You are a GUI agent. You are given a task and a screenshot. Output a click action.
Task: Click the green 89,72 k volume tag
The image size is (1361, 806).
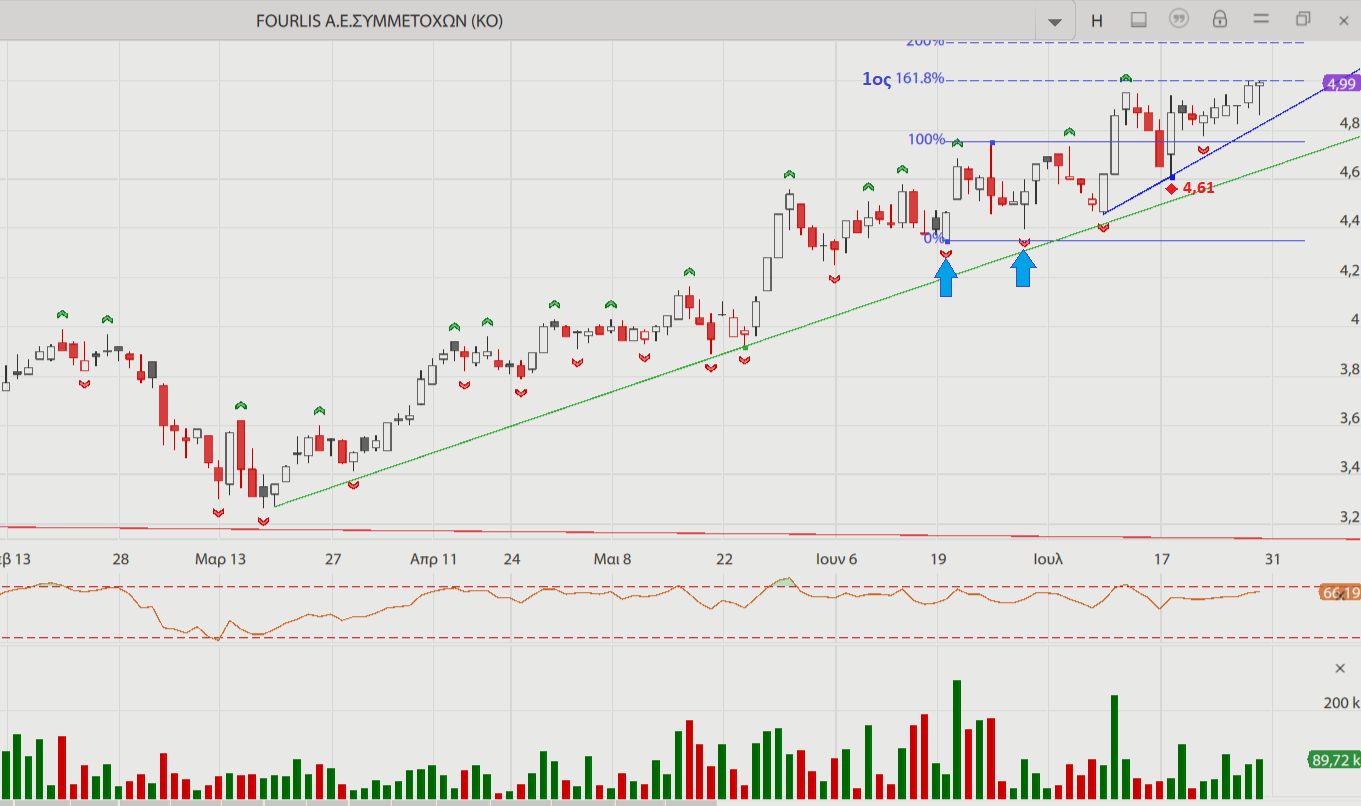point(1335,760)
